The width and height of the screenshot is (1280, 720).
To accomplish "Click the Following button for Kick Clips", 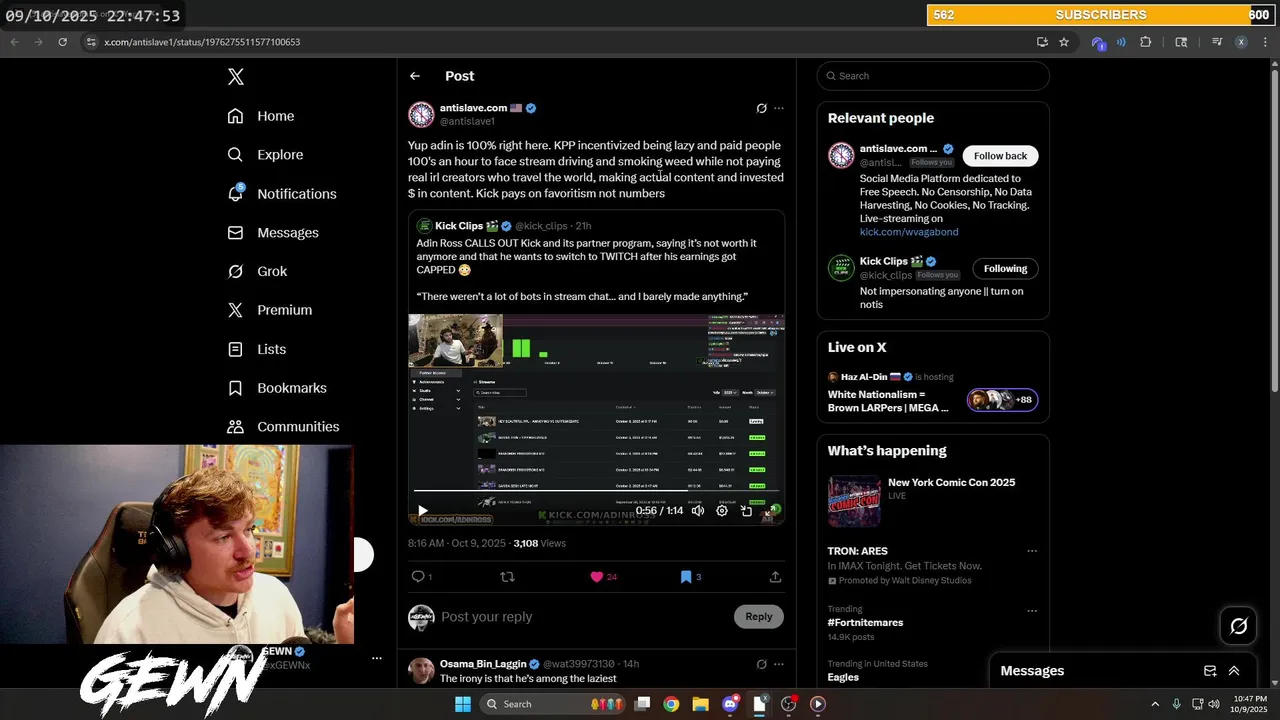I will (1005, 269).
